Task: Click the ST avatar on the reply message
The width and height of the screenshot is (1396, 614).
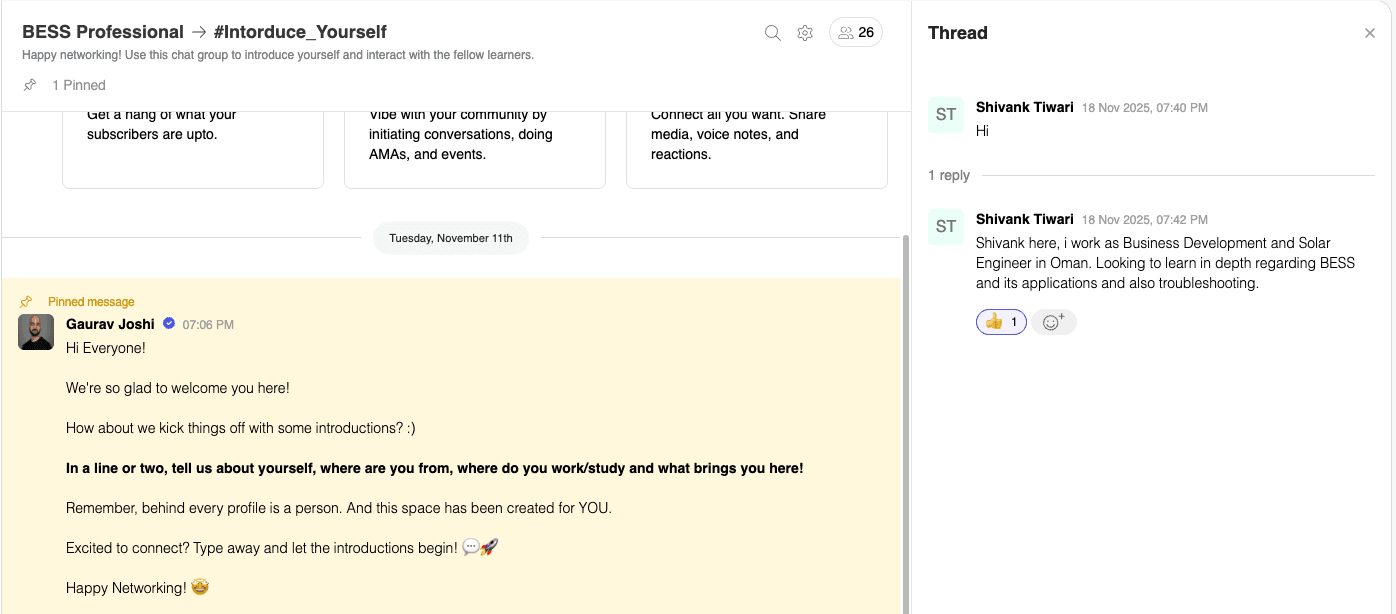Action: (x=946, y=227)
